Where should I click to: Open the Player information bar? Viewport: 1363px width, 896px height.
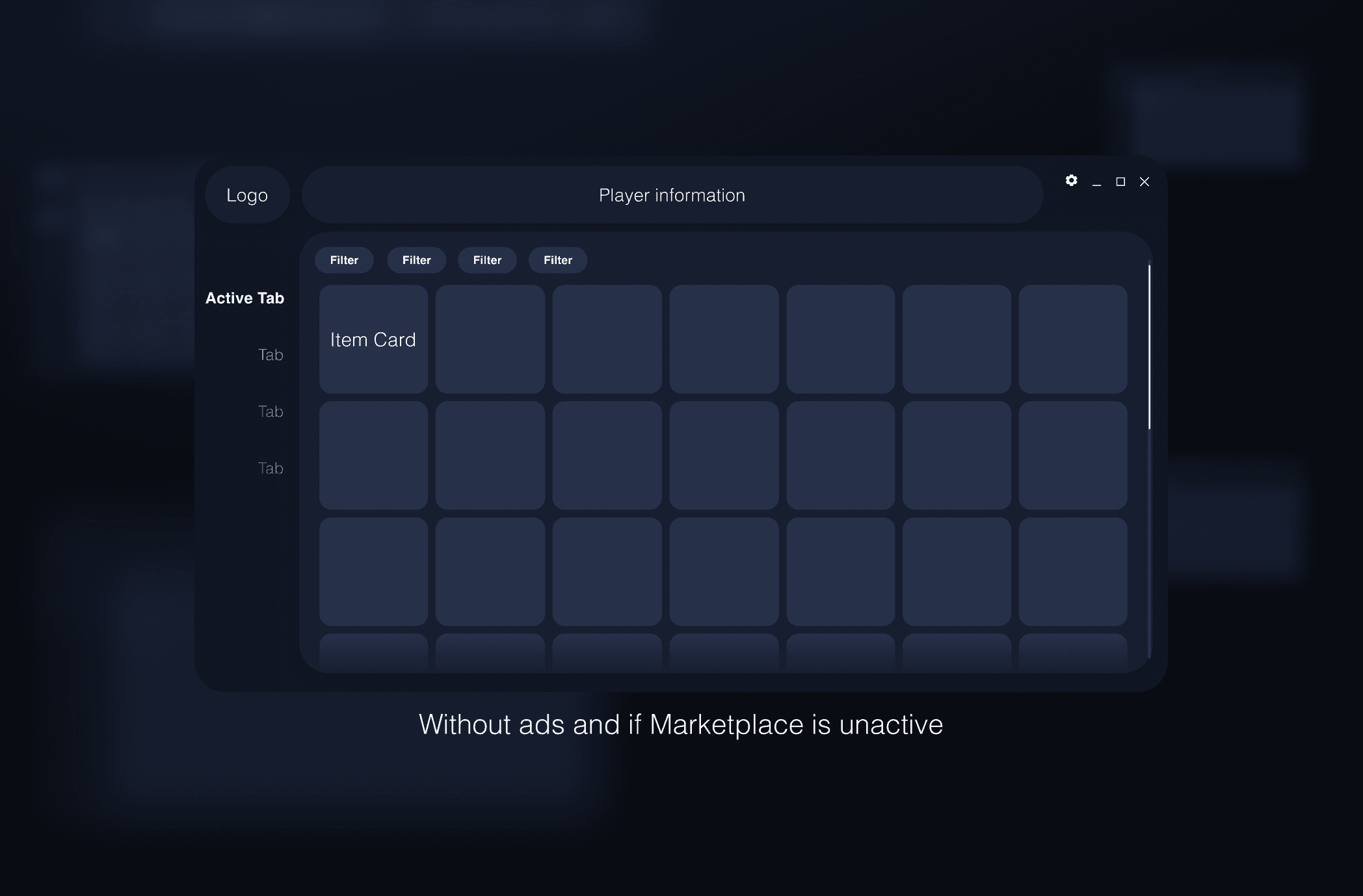coord(672,195)
